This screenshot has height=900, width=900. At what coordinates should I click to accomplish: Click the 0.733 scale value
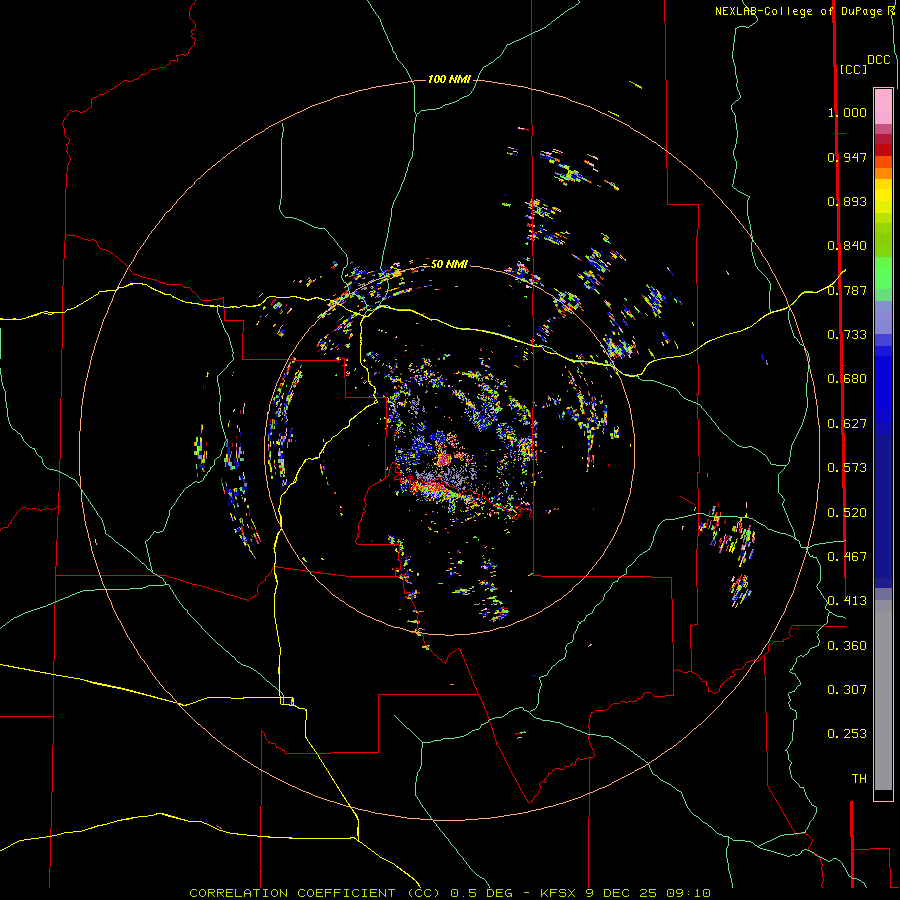847,335
